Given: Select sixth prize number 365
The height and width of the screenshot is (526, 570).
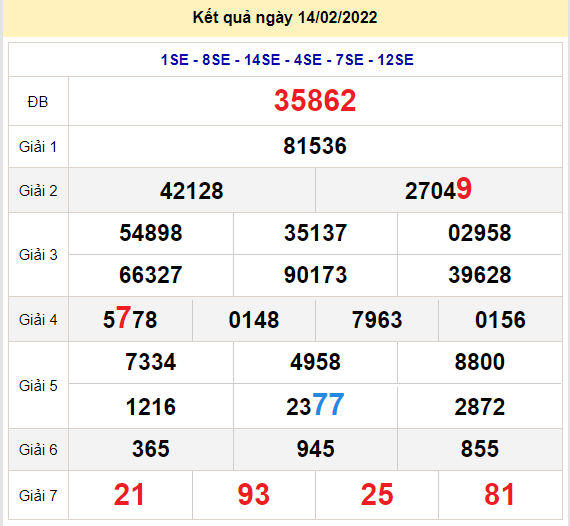Looking at the screenshot, I should [151, 449].
